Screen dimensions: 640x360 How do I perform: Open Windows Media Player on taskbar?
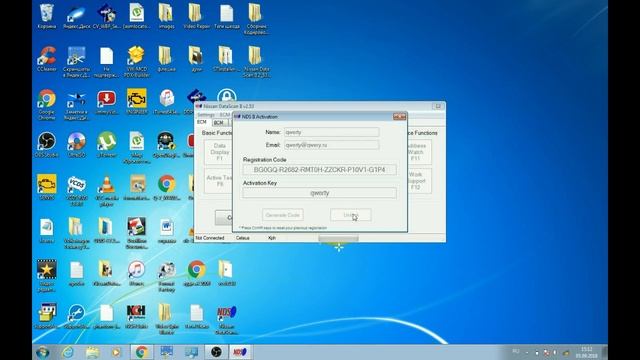(x=116, y=352)
